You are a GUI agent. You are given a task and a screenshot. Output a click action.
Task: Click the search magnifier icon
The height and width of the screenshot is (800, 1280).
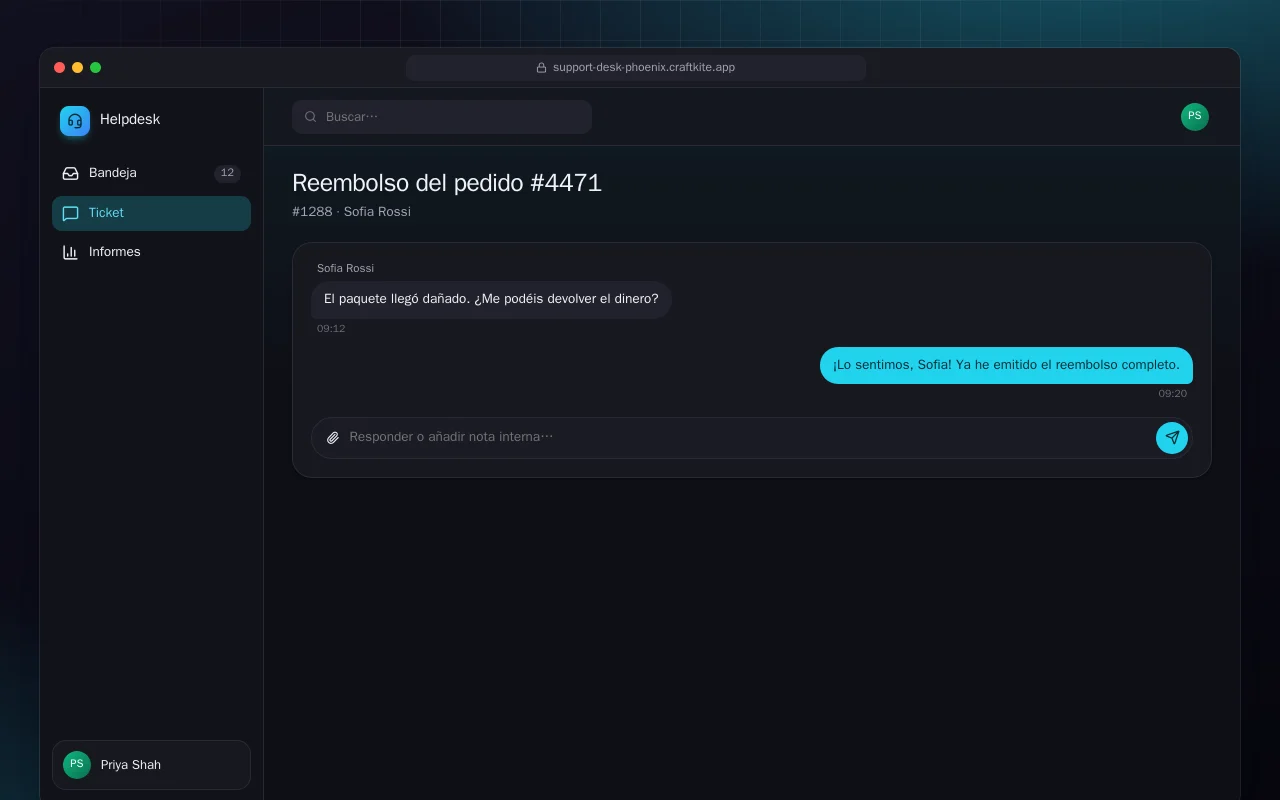(311, 117)
